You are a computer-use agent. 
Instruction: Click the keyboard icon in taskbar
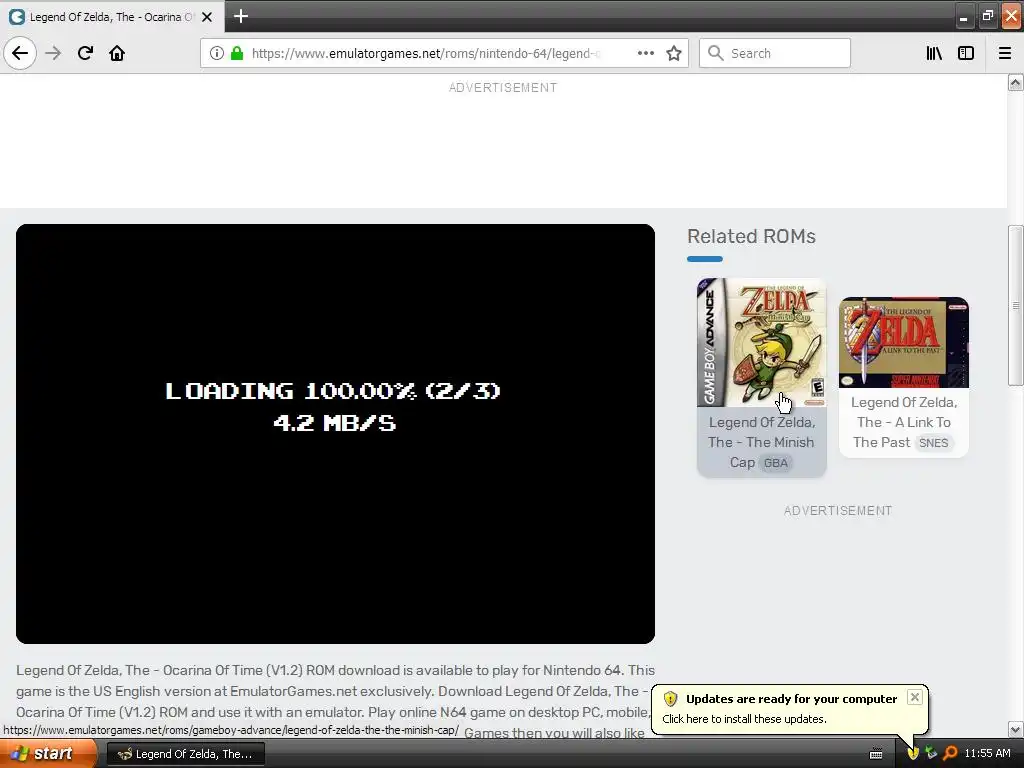point(876,754)
